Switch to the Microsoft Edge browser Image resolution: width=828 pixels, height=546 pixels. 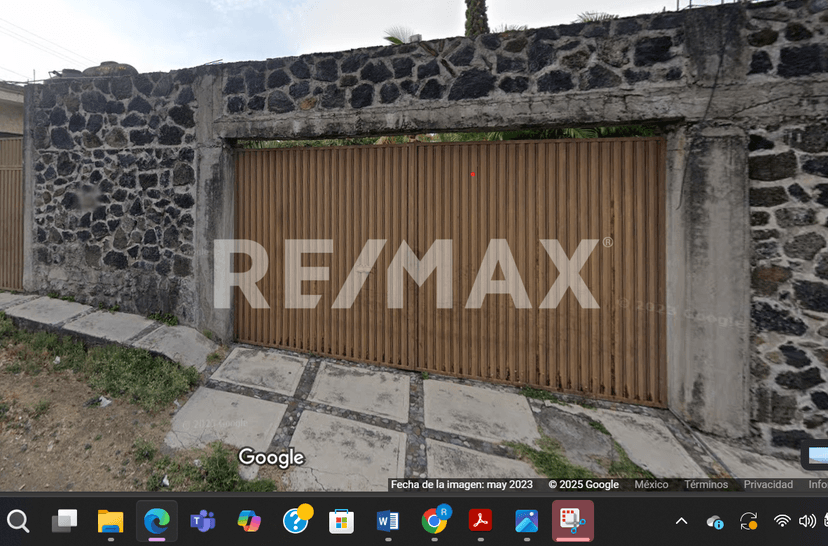click(157, 521)
